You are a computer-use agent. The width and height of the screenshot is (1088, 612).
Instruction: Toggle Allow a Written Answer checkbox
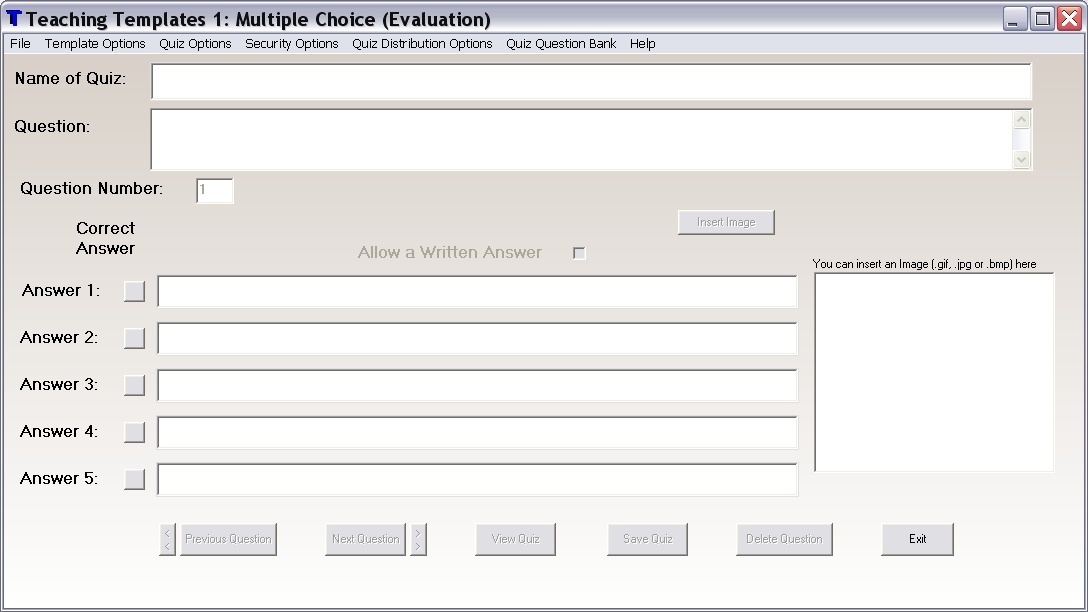pyautogui.click(x=579, y=253)
